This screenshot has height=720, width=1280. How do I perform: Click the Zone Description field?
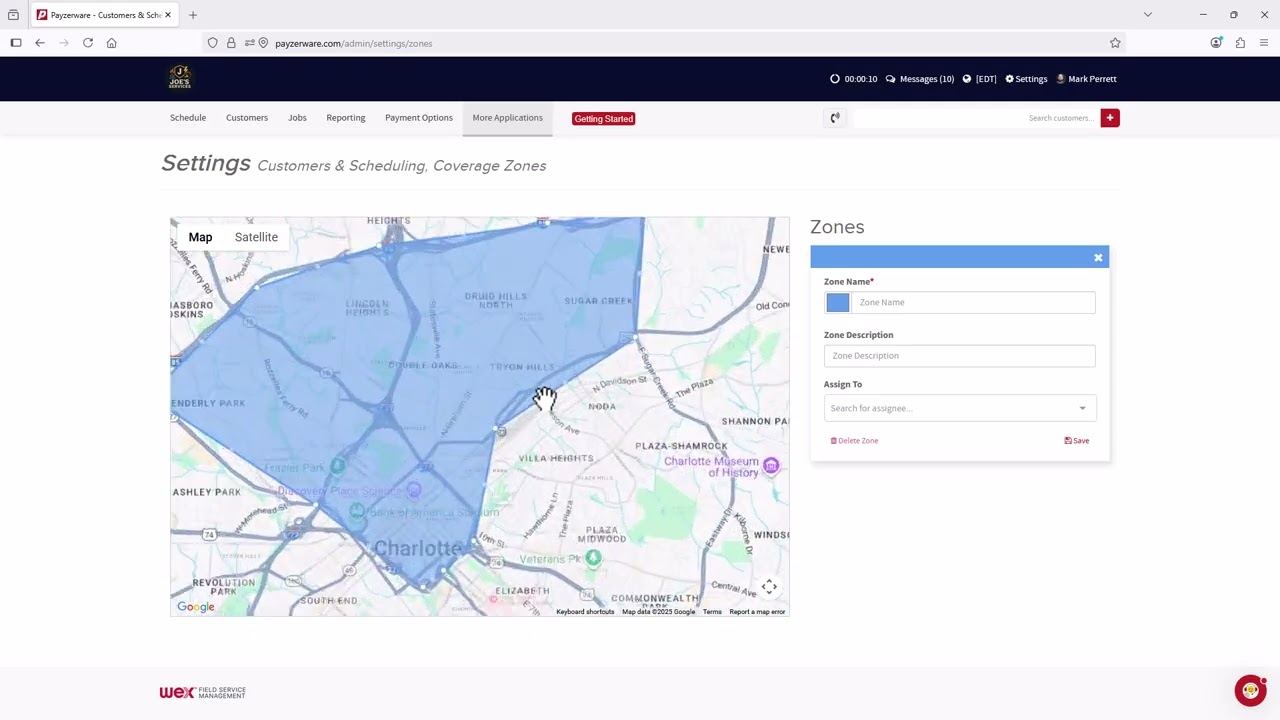click(x=960, y=356)
